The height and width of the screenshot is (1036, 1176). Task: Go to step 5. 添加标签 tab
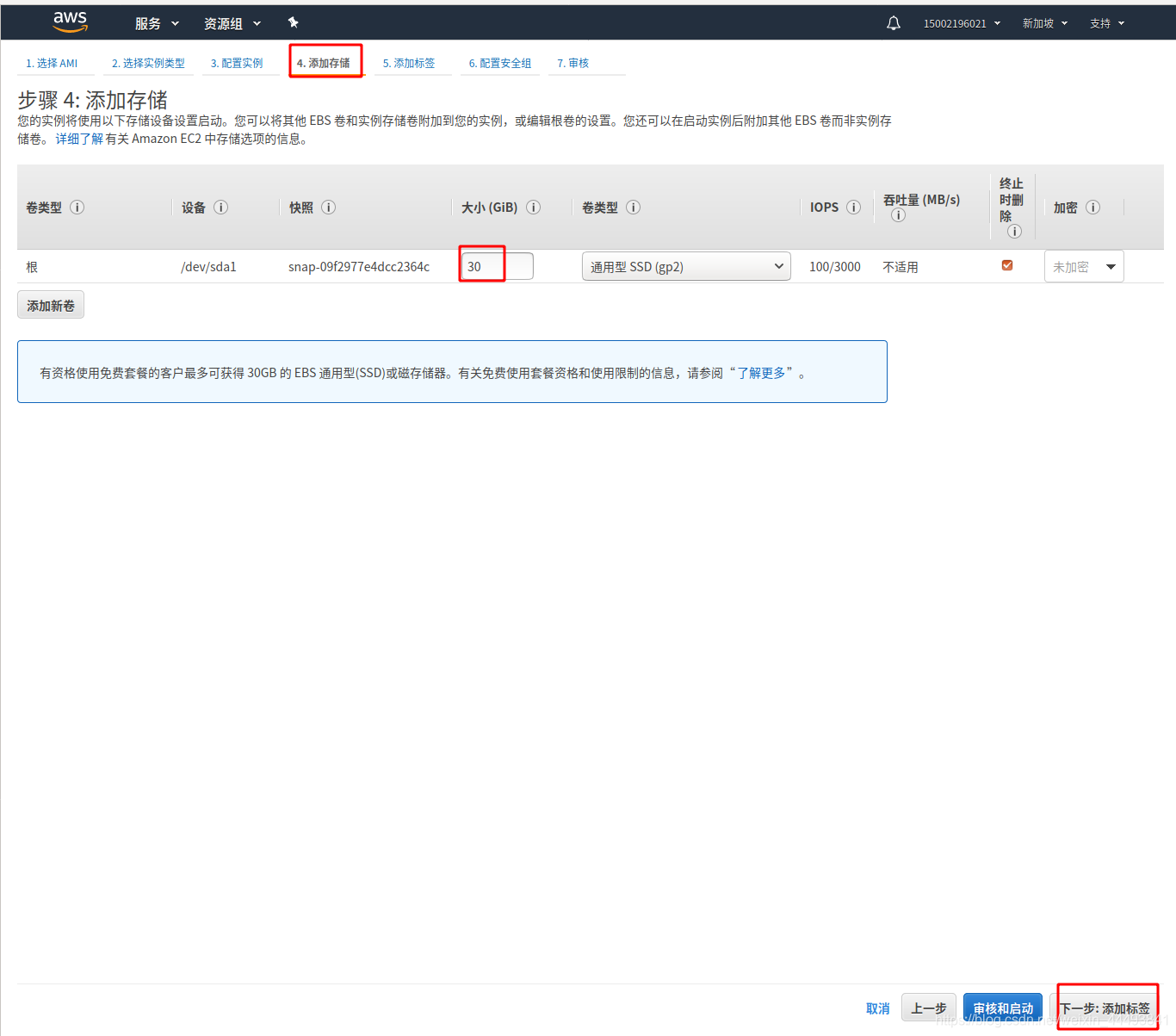(x=409, y=64)
